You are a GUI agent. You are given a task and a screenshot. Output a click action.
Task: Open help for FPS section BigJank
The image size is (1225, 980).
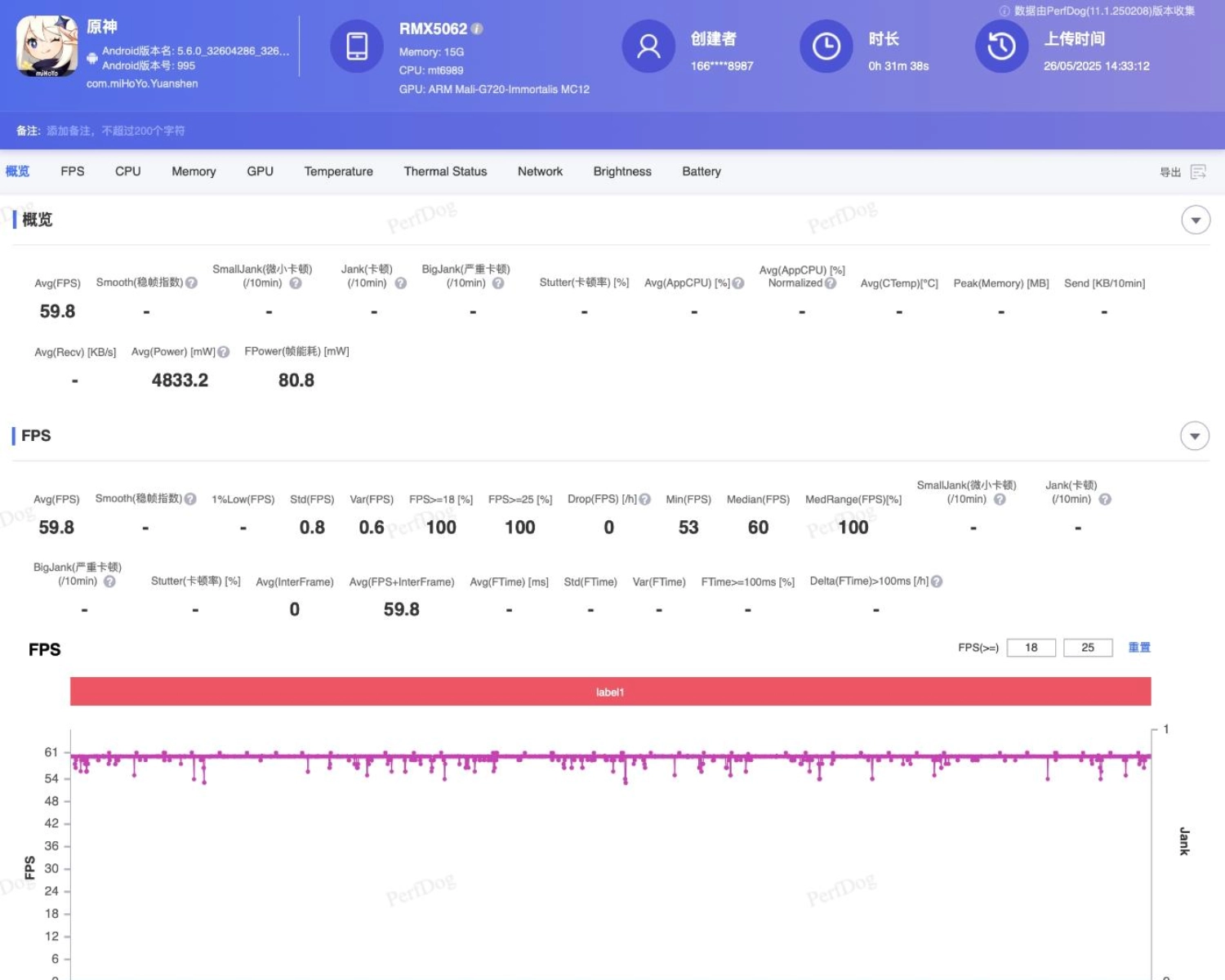(x=109, y=581)
